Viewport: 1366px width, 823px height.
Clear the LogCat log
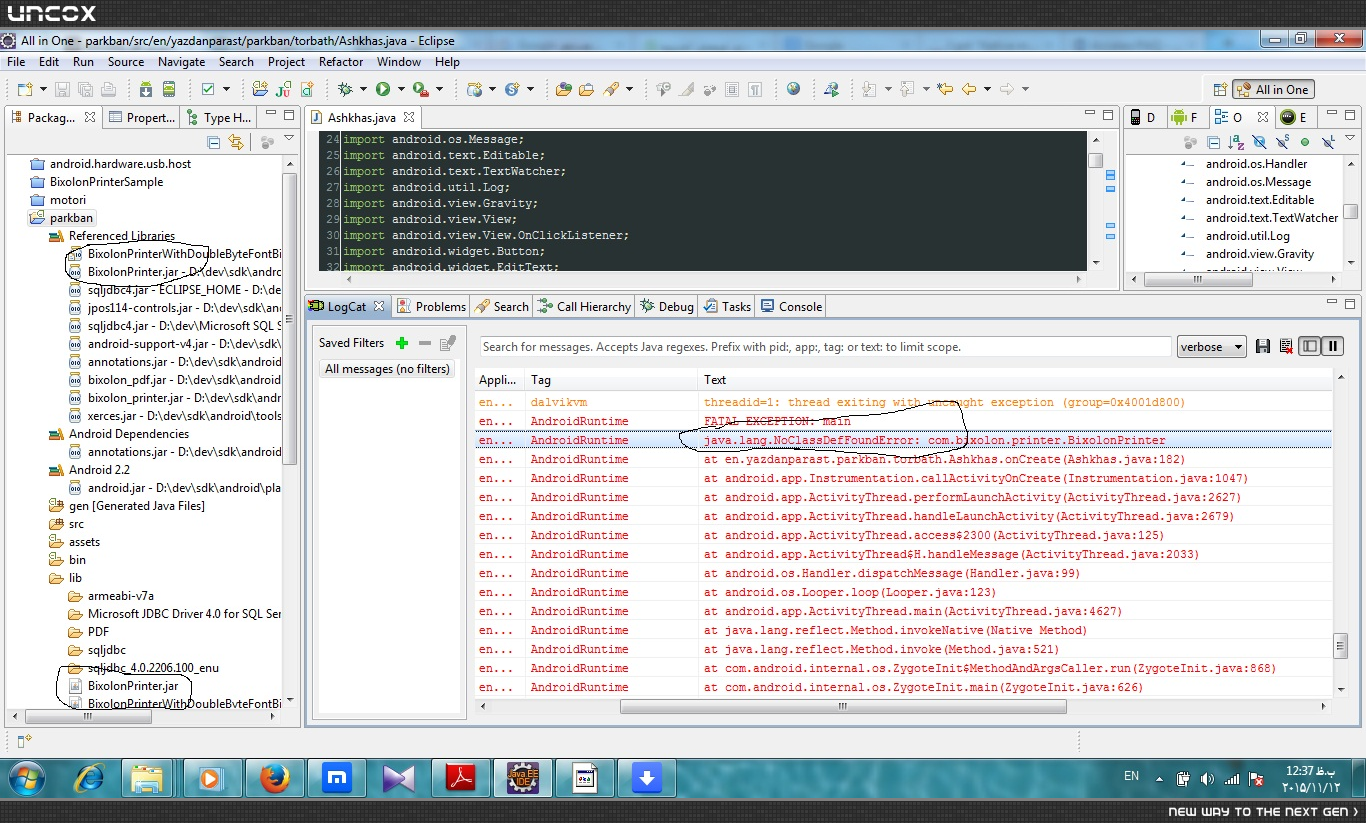click(x=1286, y=347)
